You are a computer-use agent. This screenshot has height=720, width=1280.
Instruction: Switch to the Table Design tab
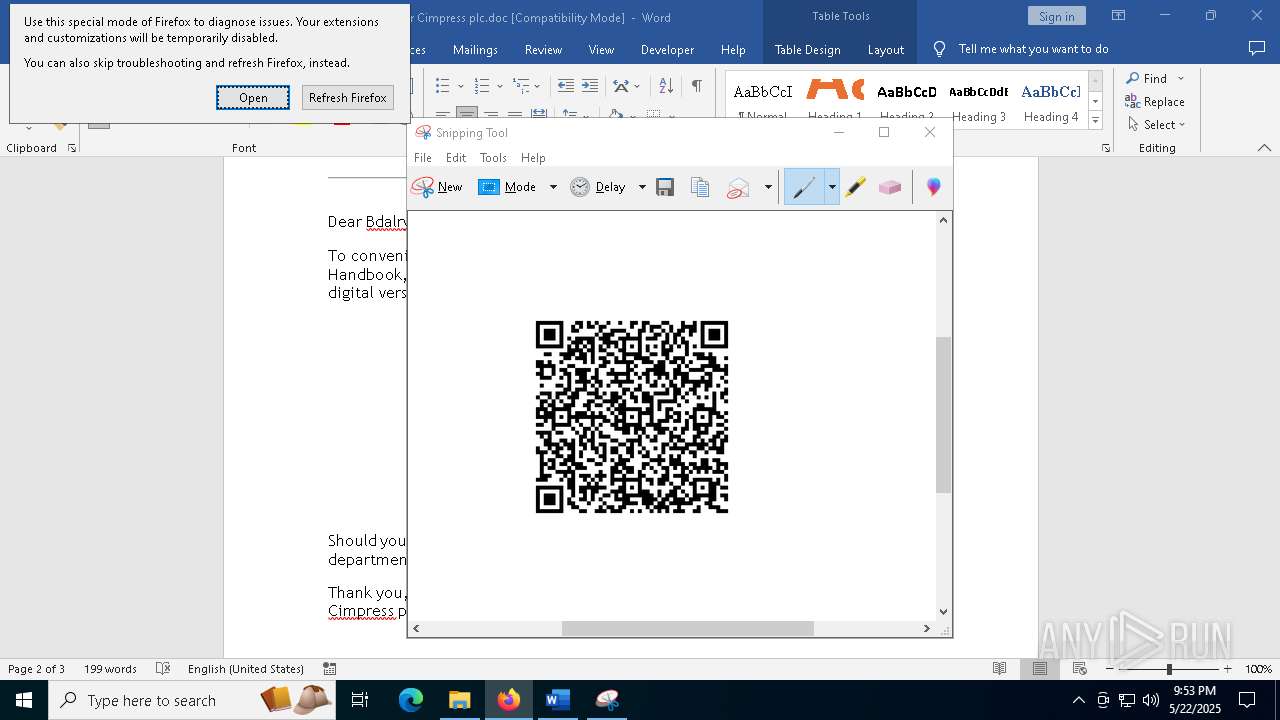[807, 49]
